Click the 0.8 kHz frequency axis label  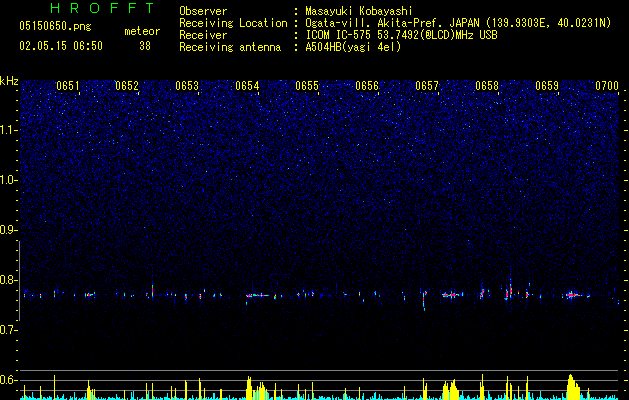click(x=9, y=280)
